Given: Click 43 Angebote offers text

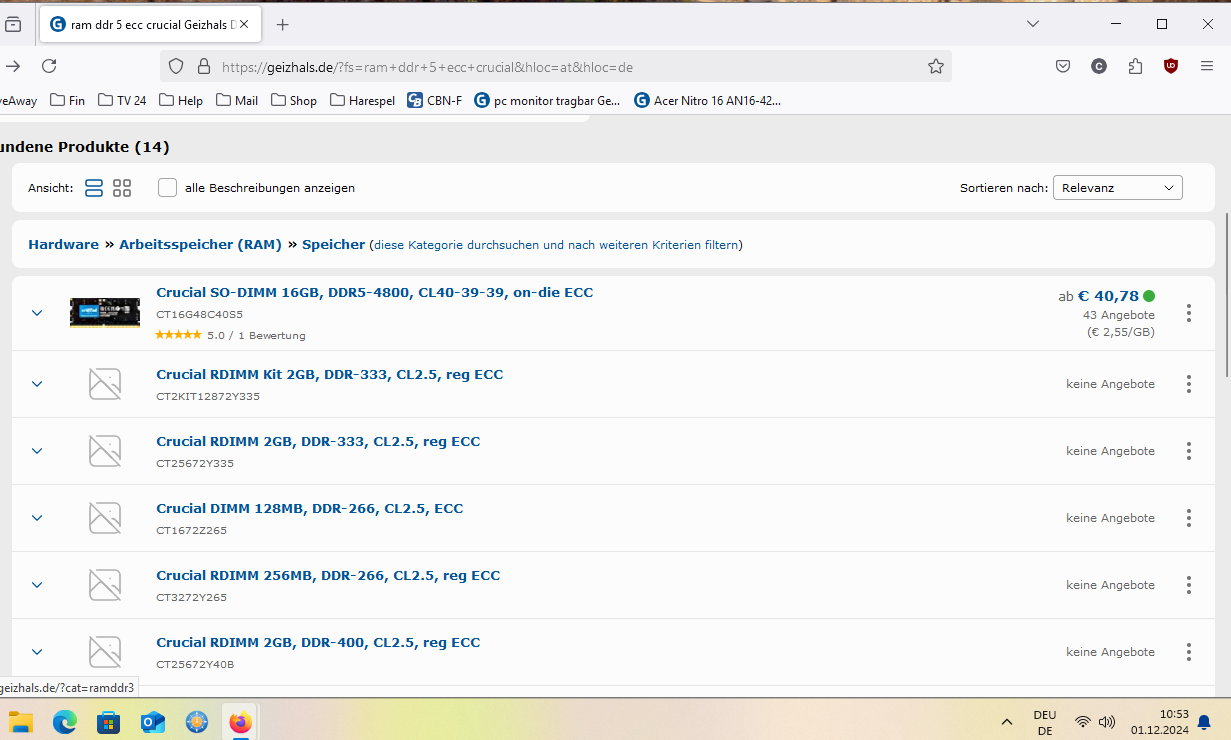Looking at the screenshot, I should (1119, 315).
